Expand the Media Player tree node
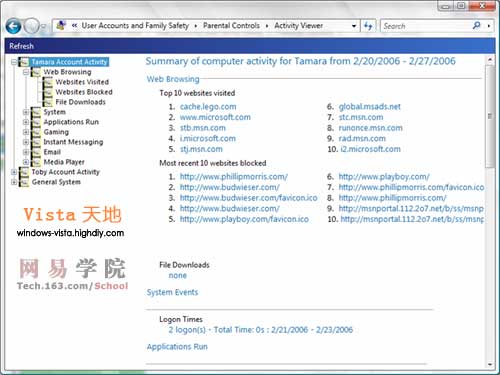The image size is (500, 375). [x=26, y=162]
